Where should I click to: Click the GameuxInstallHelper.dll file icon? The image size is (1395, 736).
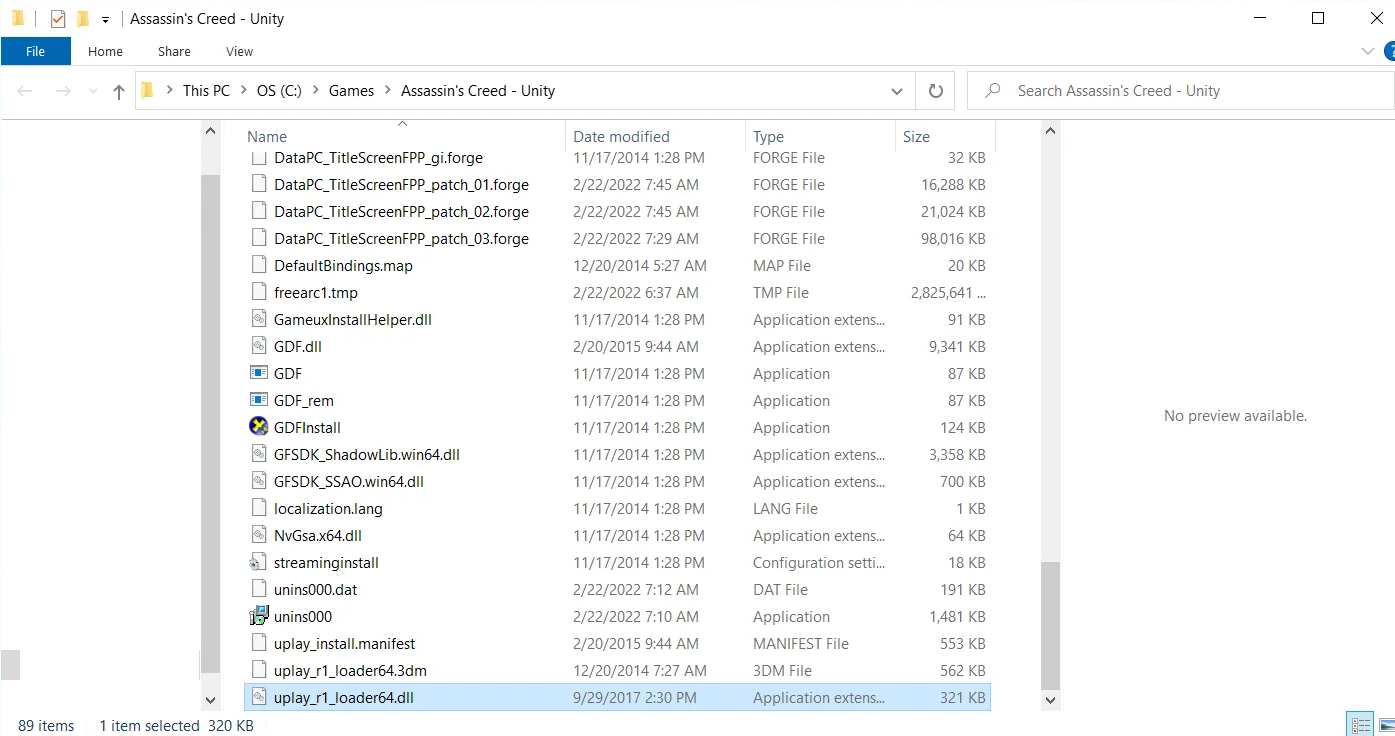click(258, 319)
